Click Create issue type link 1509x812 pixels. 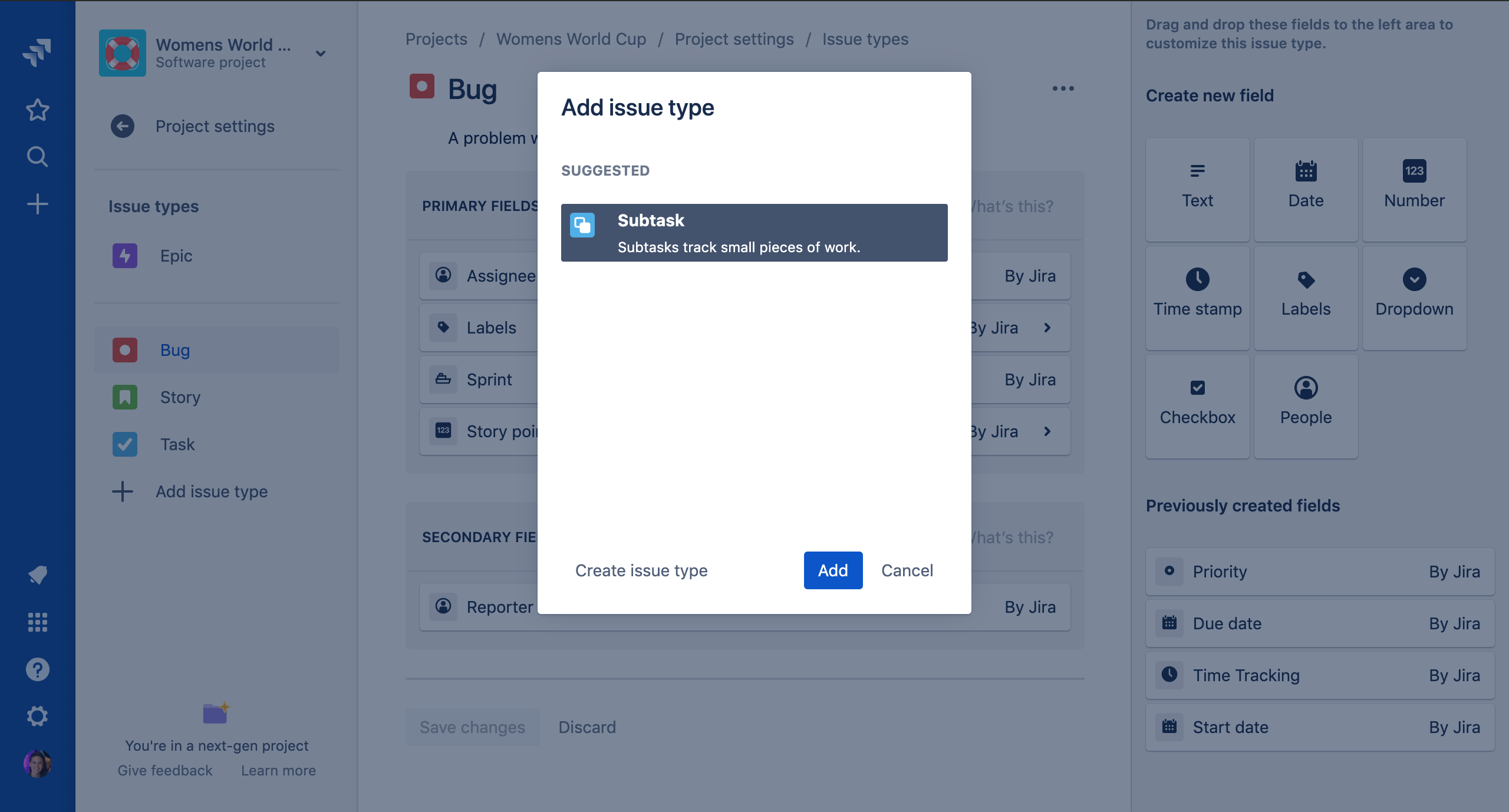click(x=641, y=570)
